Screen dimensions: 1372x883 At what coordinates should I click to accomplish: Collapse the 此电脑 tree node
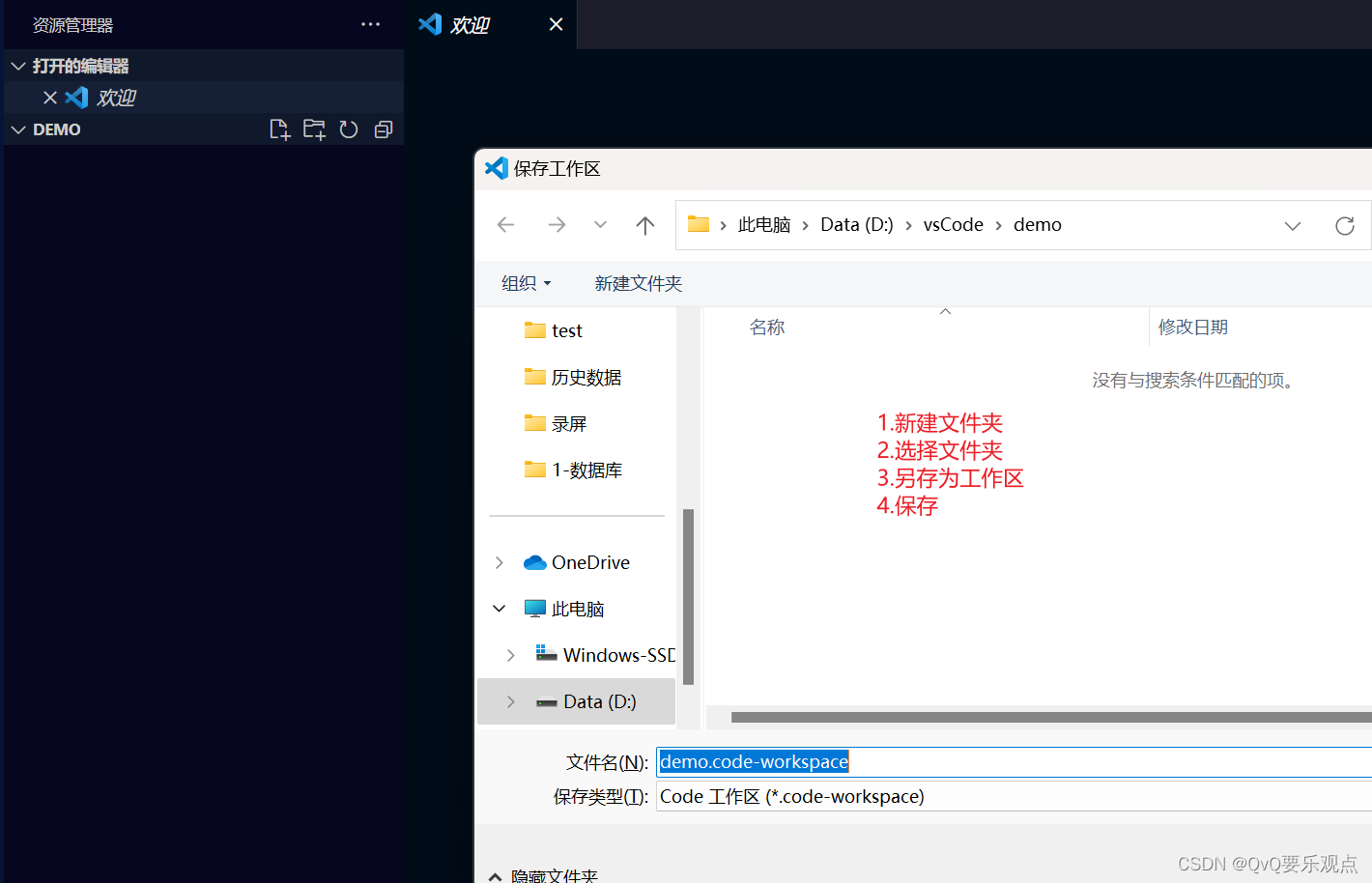click(500, 609)
